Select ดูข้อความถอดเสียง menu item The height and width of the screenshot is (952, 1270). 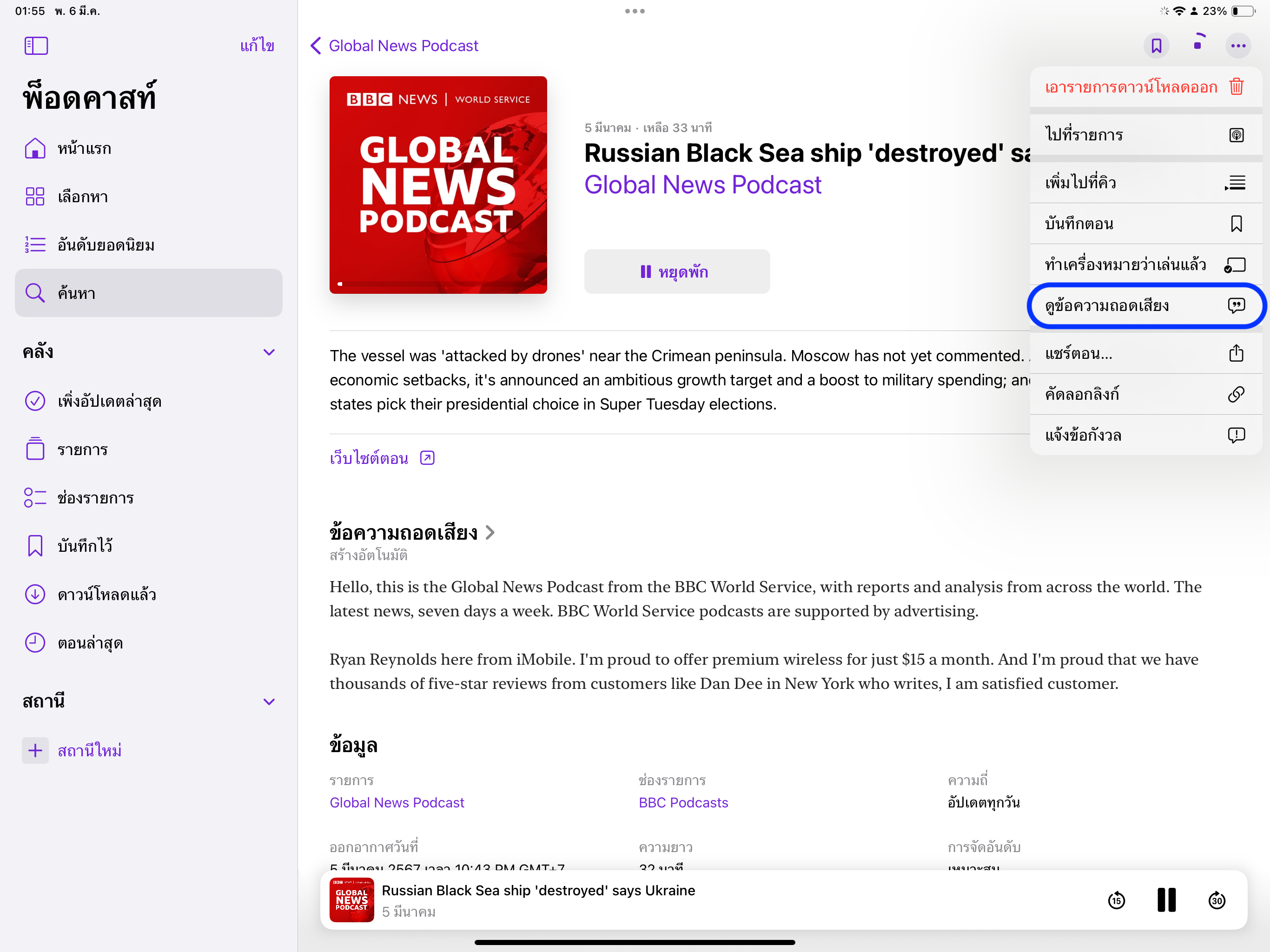point(1145,305)
